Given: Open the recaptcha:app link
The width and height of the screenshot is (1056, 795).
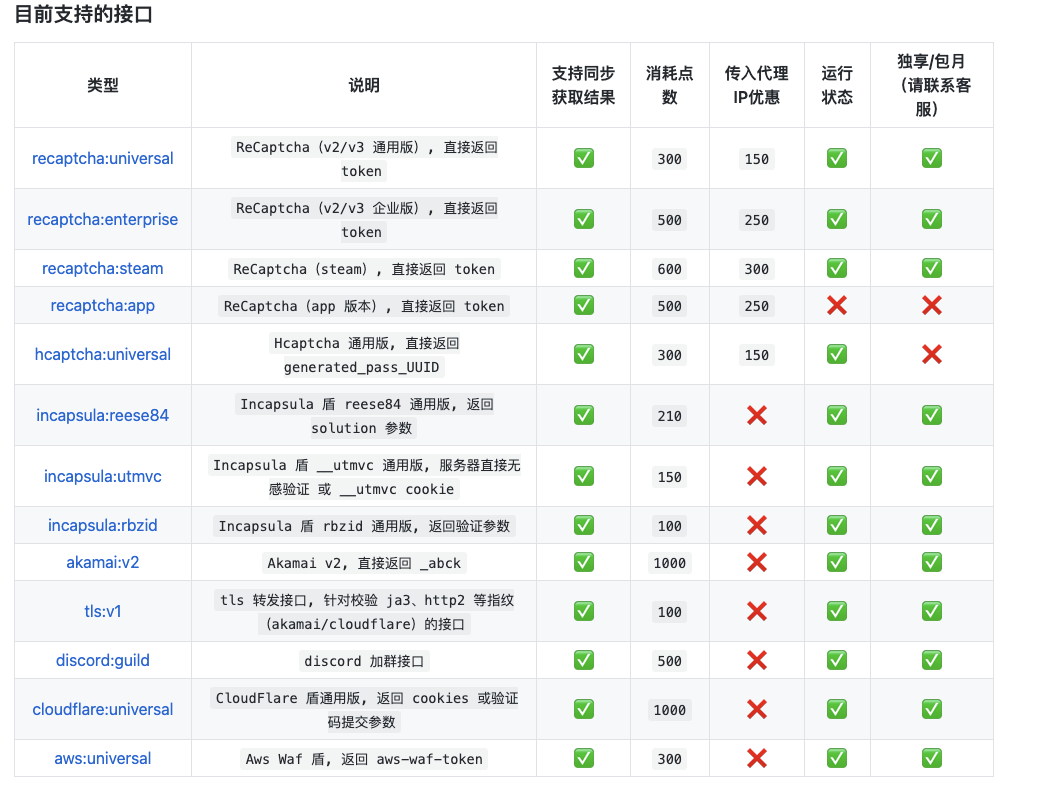Looking at the screenshot, I should [102, 305].
